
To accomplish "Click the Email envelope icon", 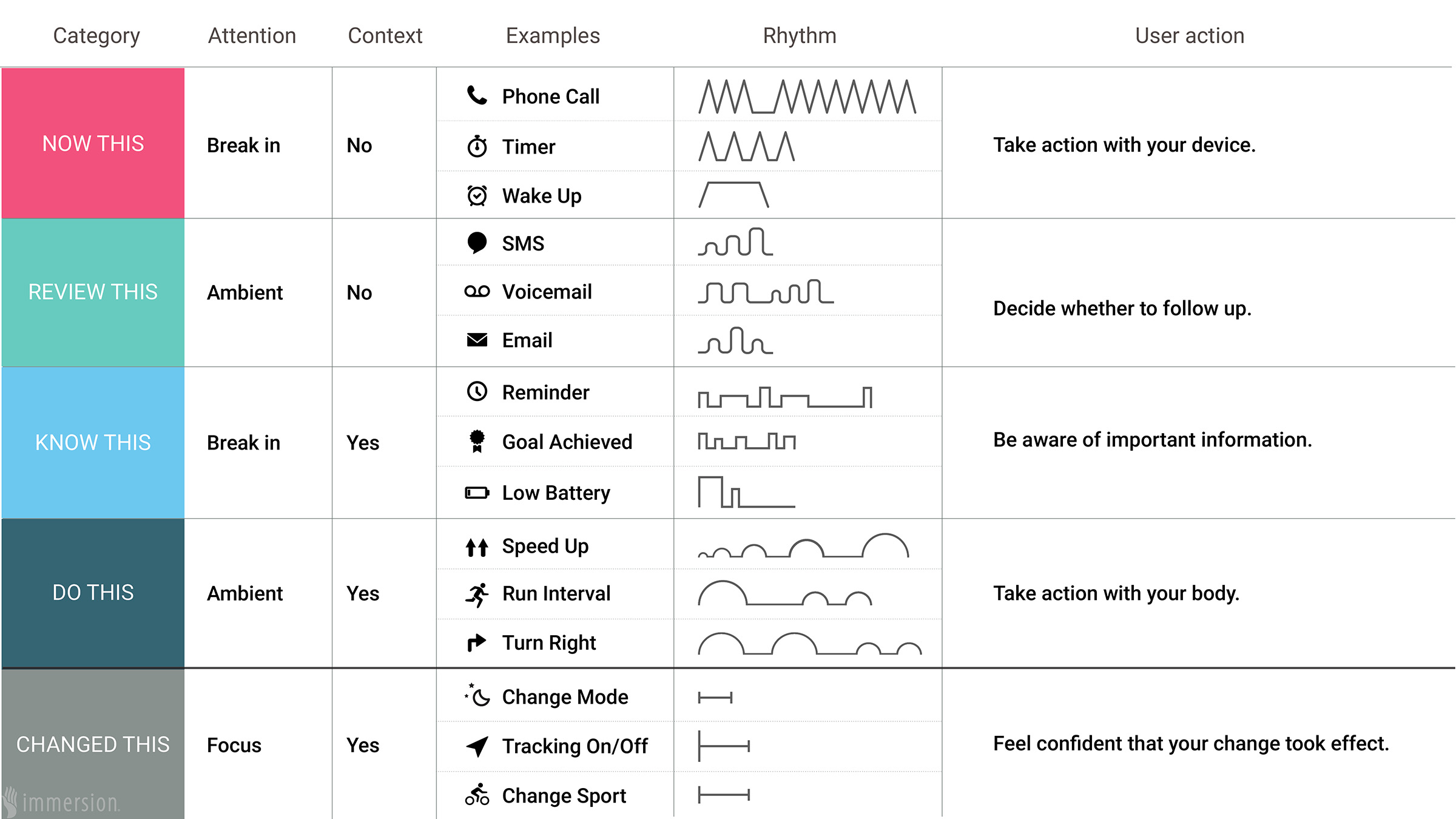I will pyautogui.click(x=477, y=340).
